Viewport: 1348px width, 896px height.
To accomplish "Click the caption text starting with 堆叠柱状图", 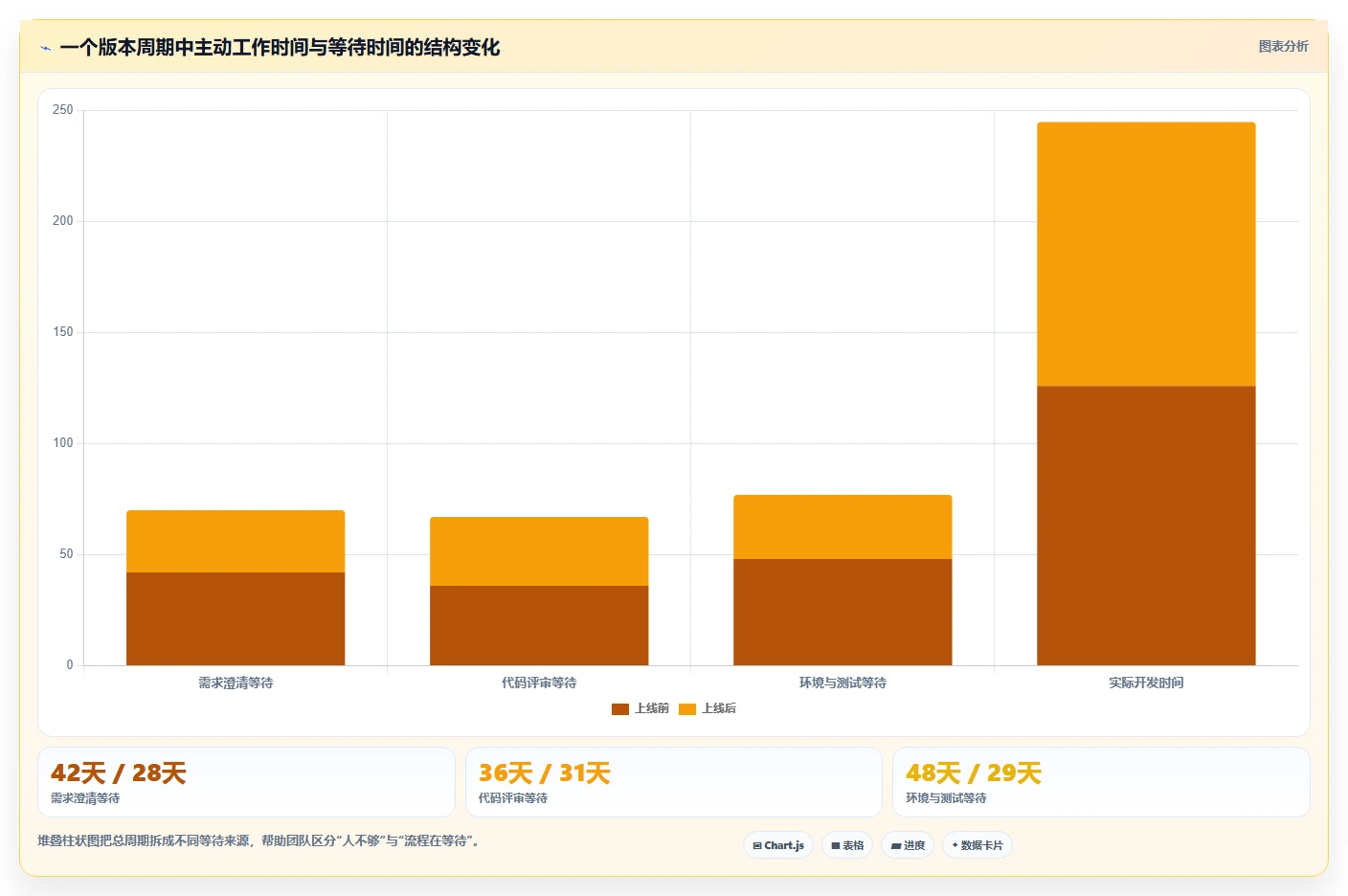I will [x=258, y=840].
